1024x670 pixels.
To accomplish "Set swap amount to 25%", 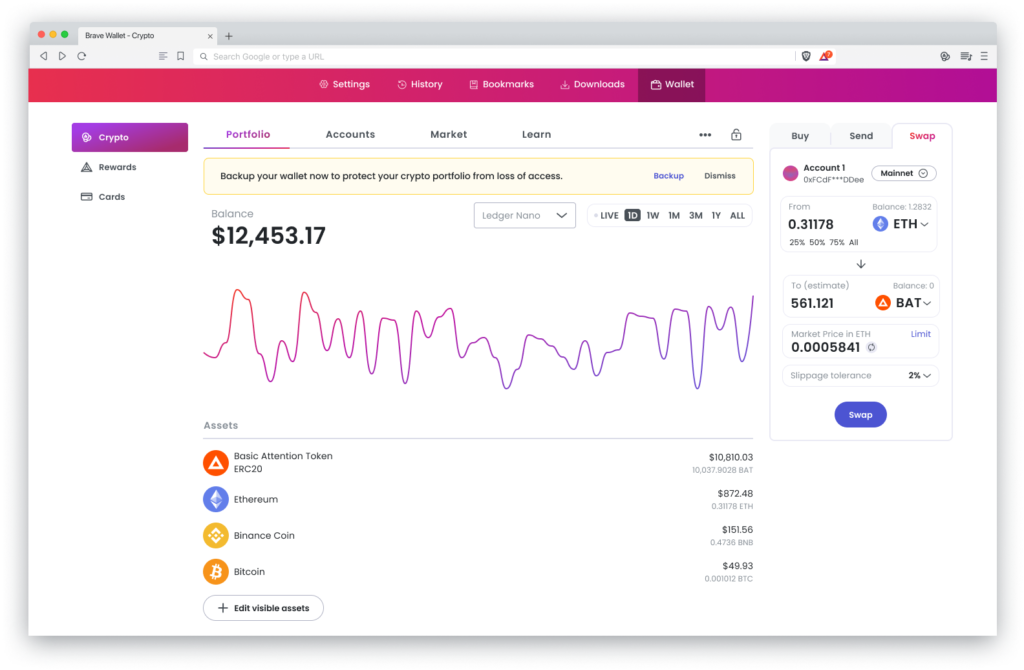I will [x=797, y=242].
